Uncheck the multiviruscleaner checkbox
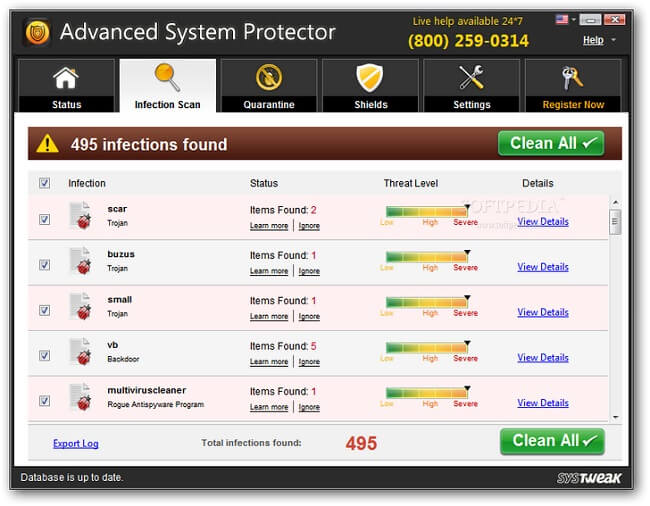Screen dimensions: 650x506 (x=44, y=401)
